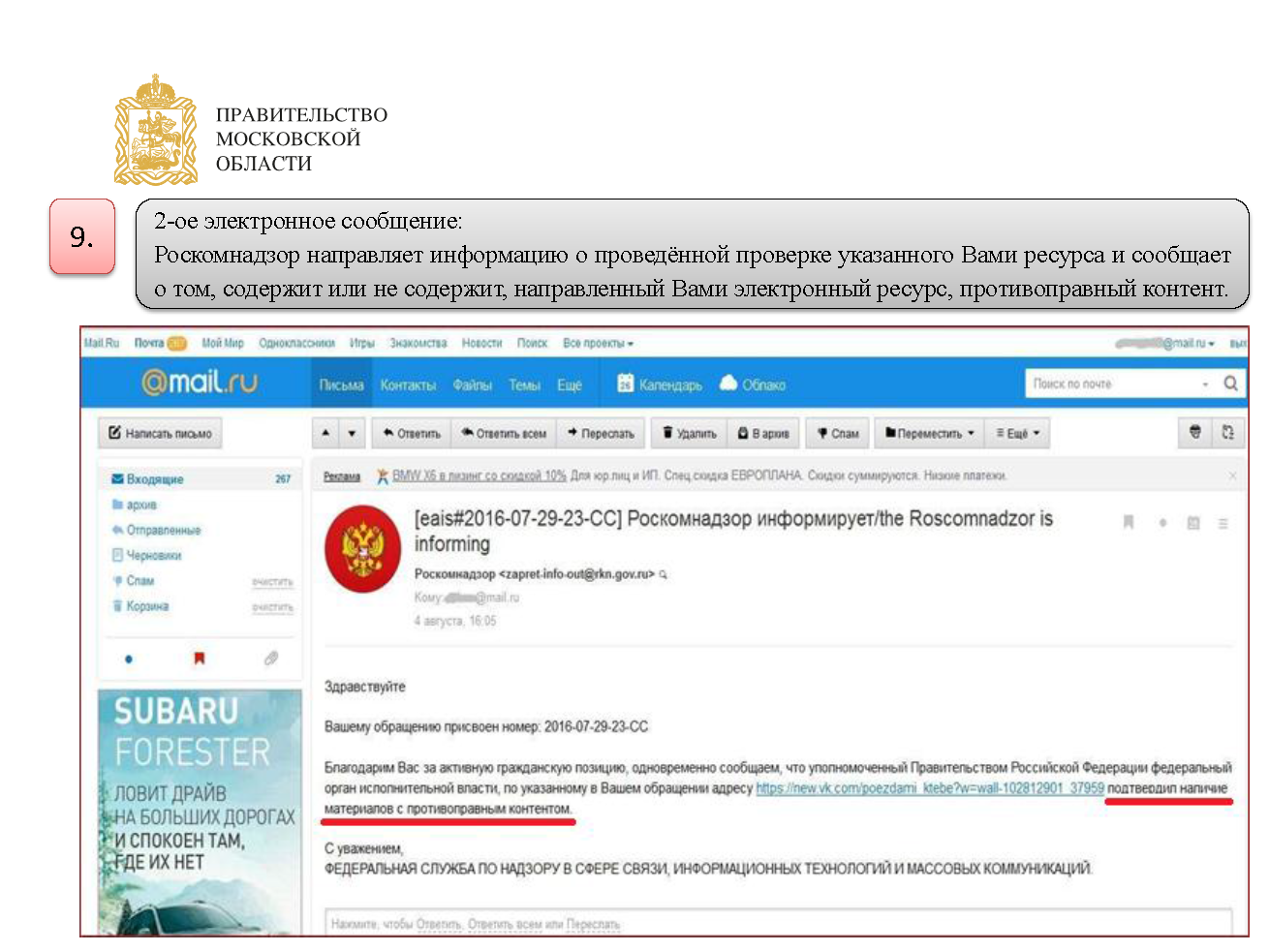The width and height of the screenshot is (1269, 952).
Task: Click the Написать письмо compose button
Action: pos(160,433)
